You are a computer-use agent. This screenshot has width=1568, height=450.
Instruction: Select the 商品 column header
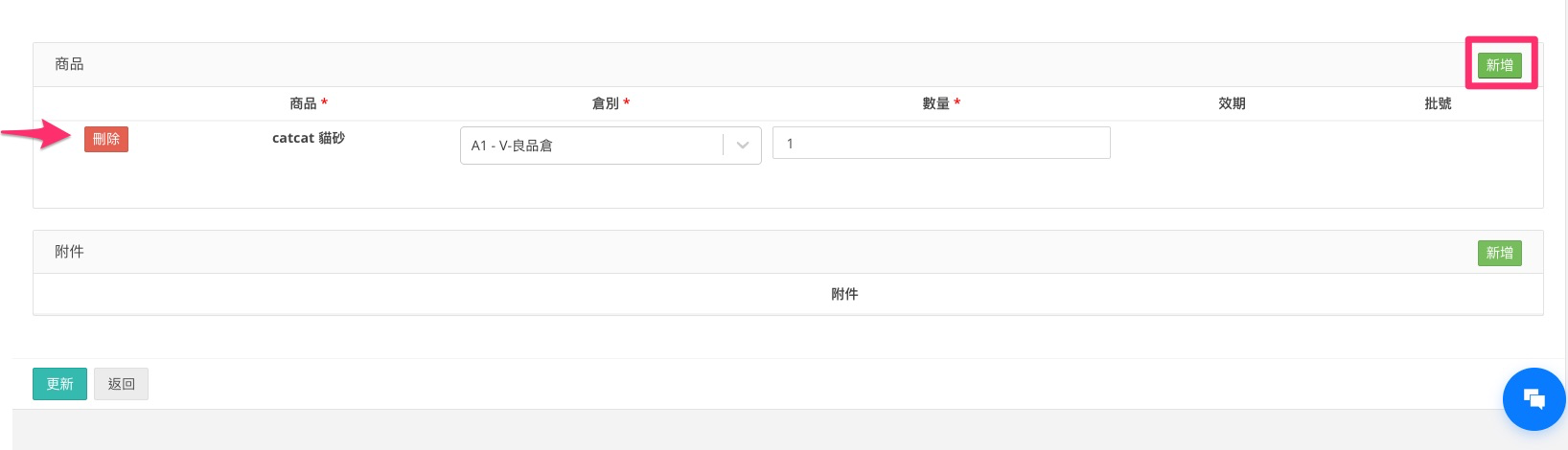coord(303,103)
